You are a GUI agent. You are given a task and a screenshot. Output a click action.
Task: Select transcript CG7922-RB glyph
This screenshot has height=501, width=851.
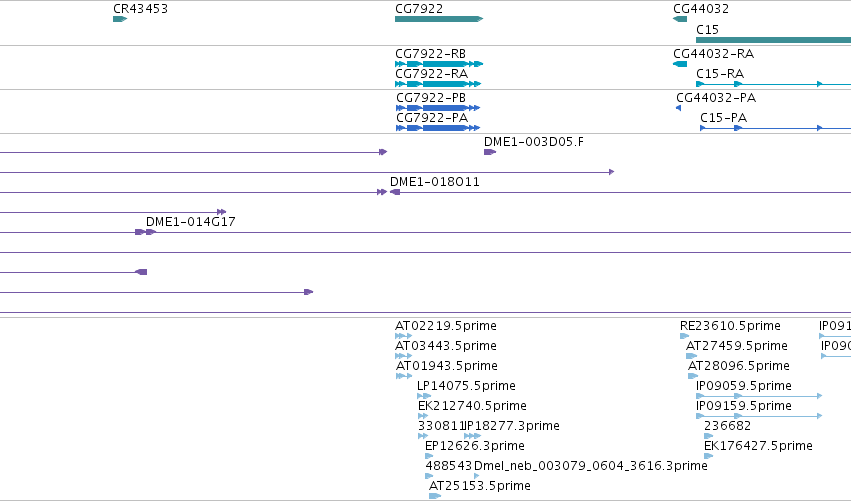439,64
